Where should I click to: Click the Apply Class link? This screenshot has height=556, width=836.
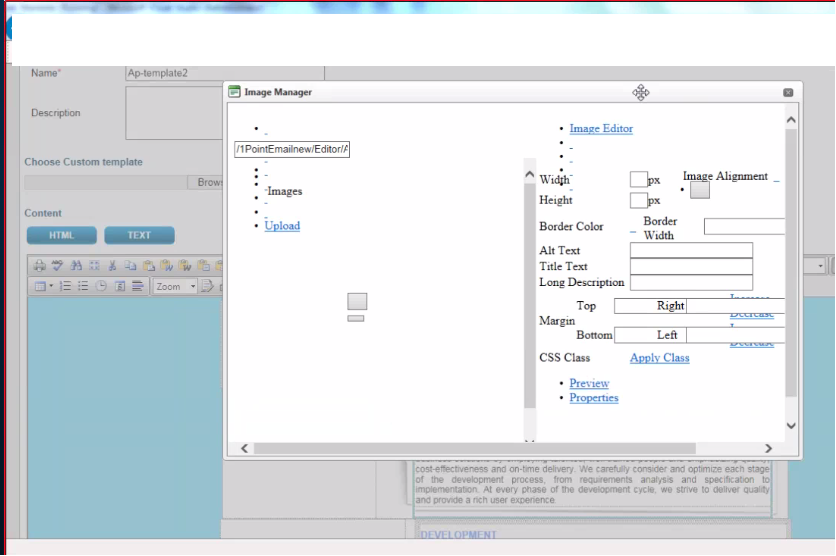(x=660, y=358)
